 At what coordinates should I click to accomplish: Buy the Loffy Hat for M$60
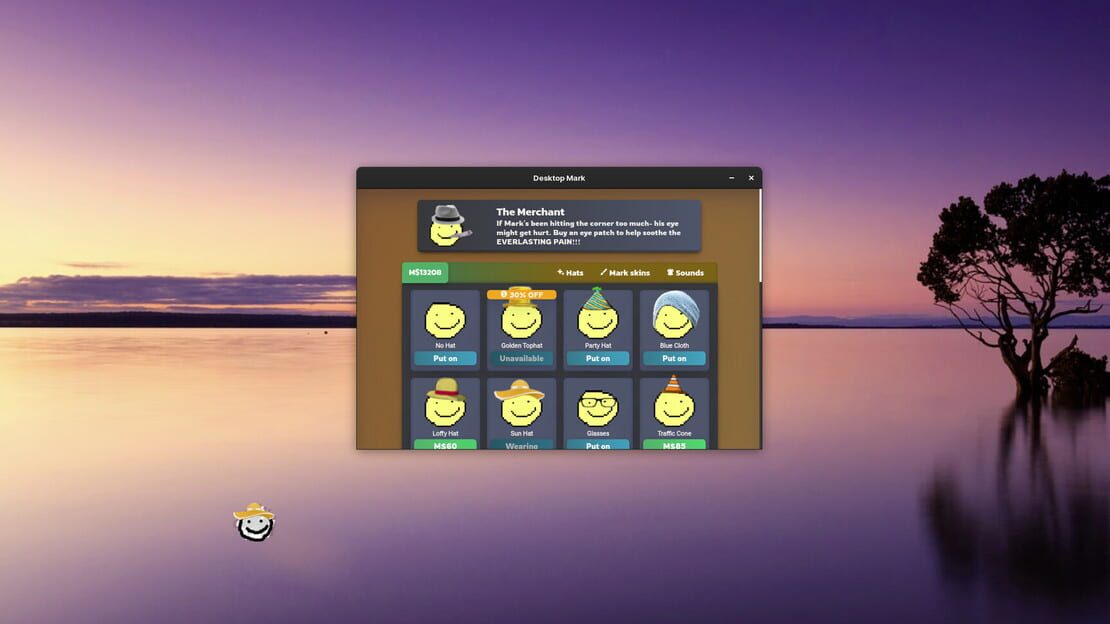click(x=445, y=445)
